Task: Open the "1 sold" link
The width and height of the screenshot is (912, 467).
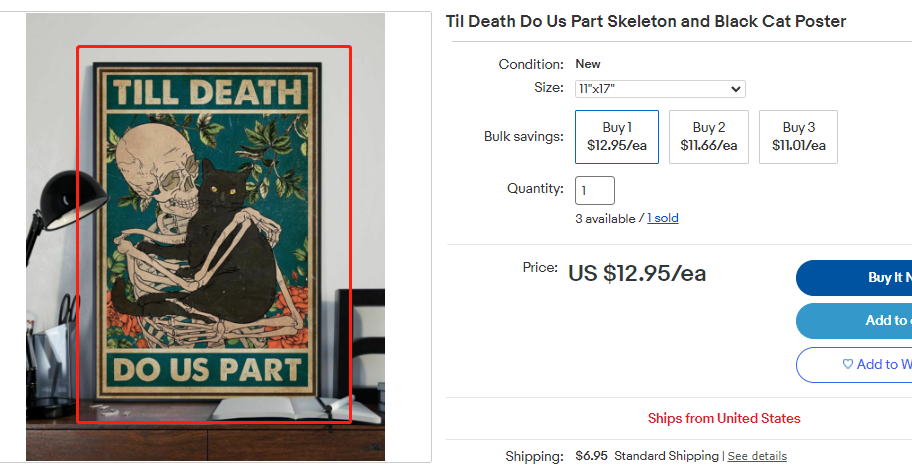Action: click(x=663, y=218)
